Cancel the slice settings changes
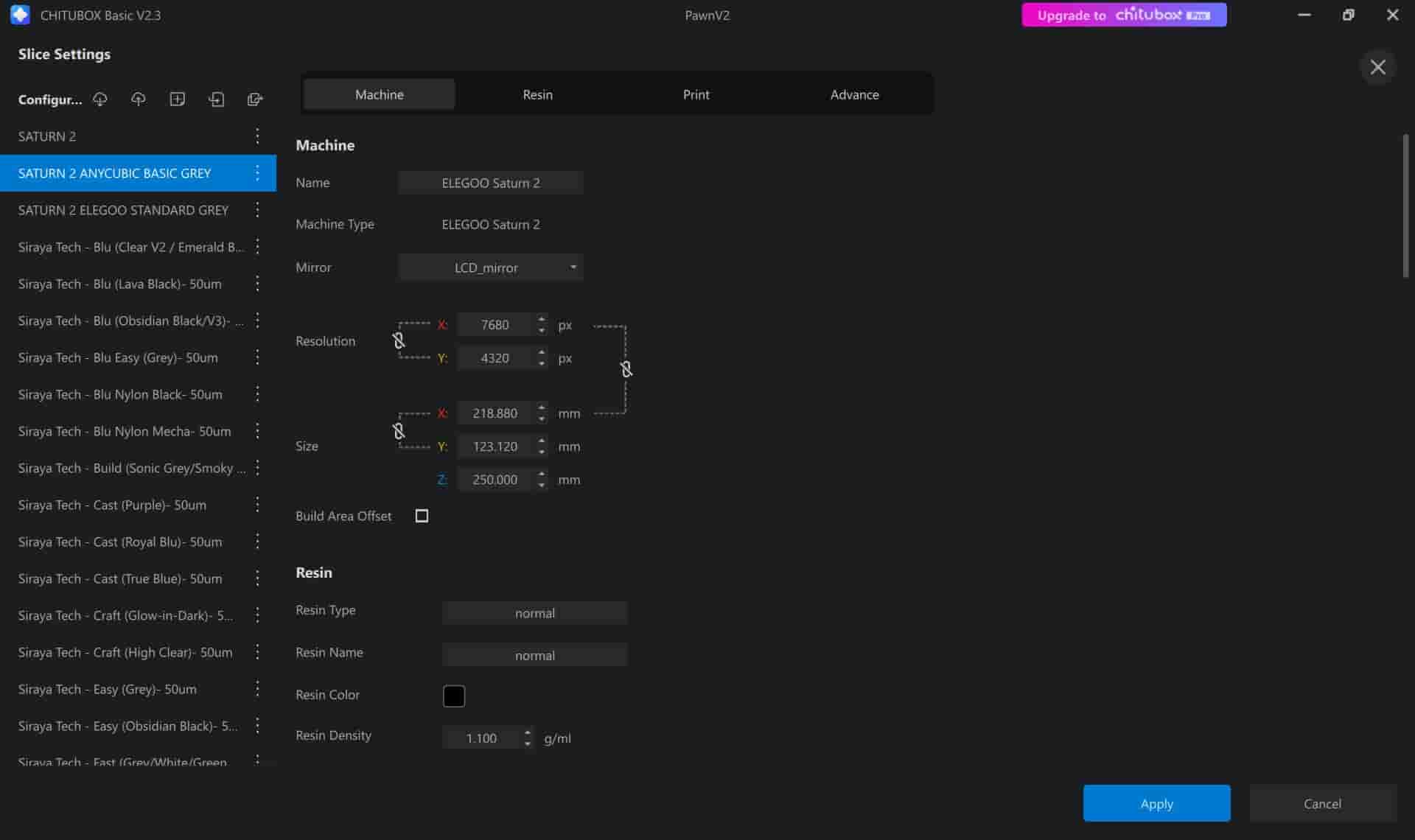 (1322, 803)
